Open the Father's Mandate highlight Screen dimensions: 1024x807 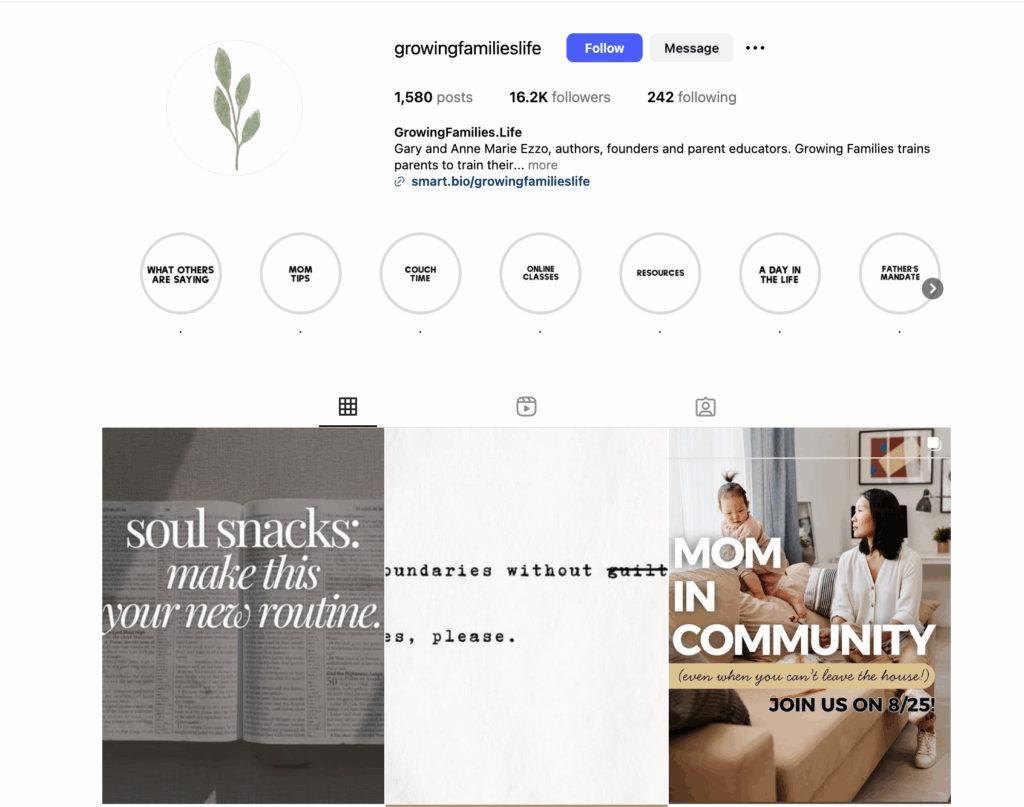[x=900, y=273]
